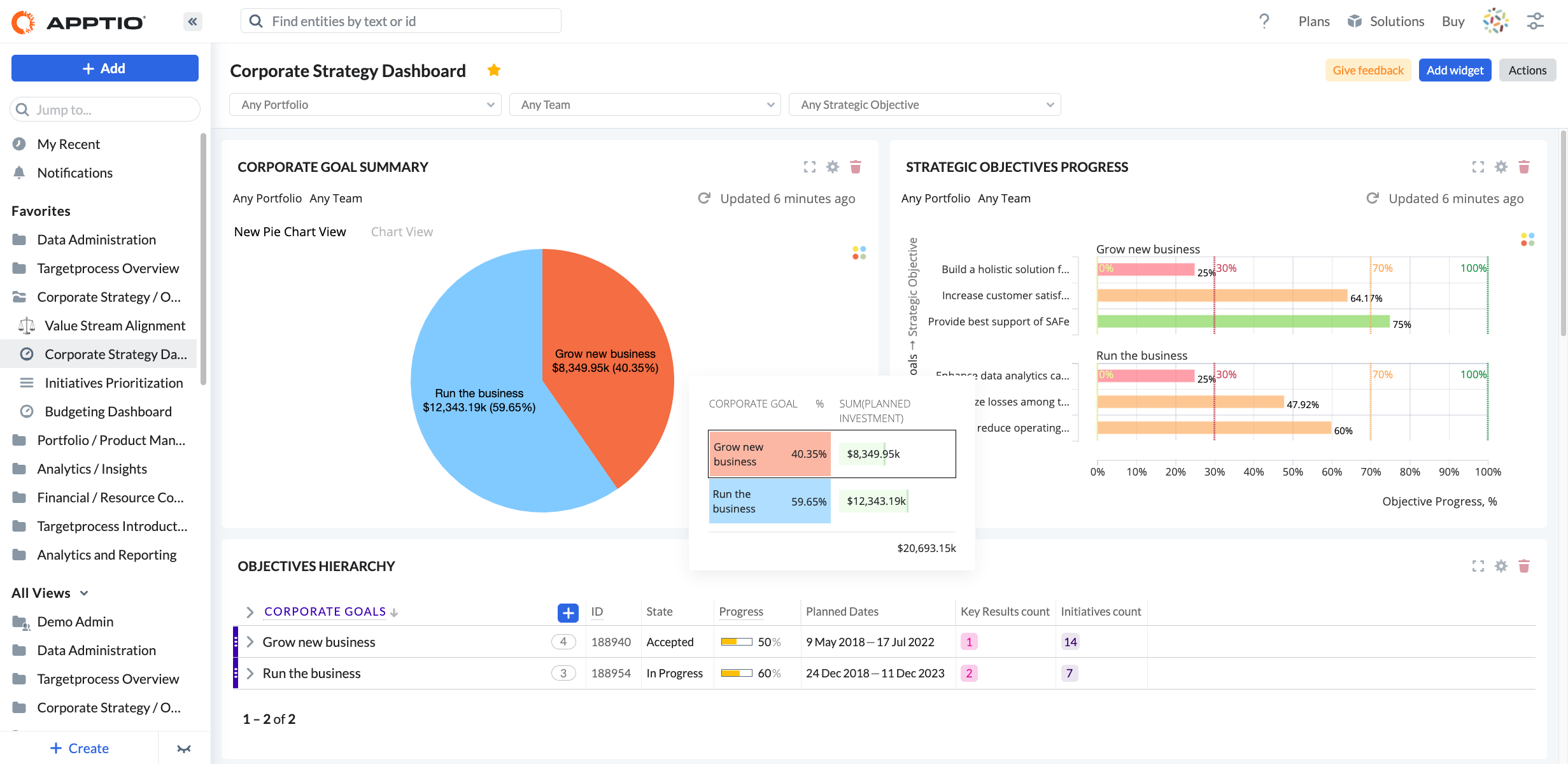Open display preferences sliders icon top right

[x=1535, y=20]
